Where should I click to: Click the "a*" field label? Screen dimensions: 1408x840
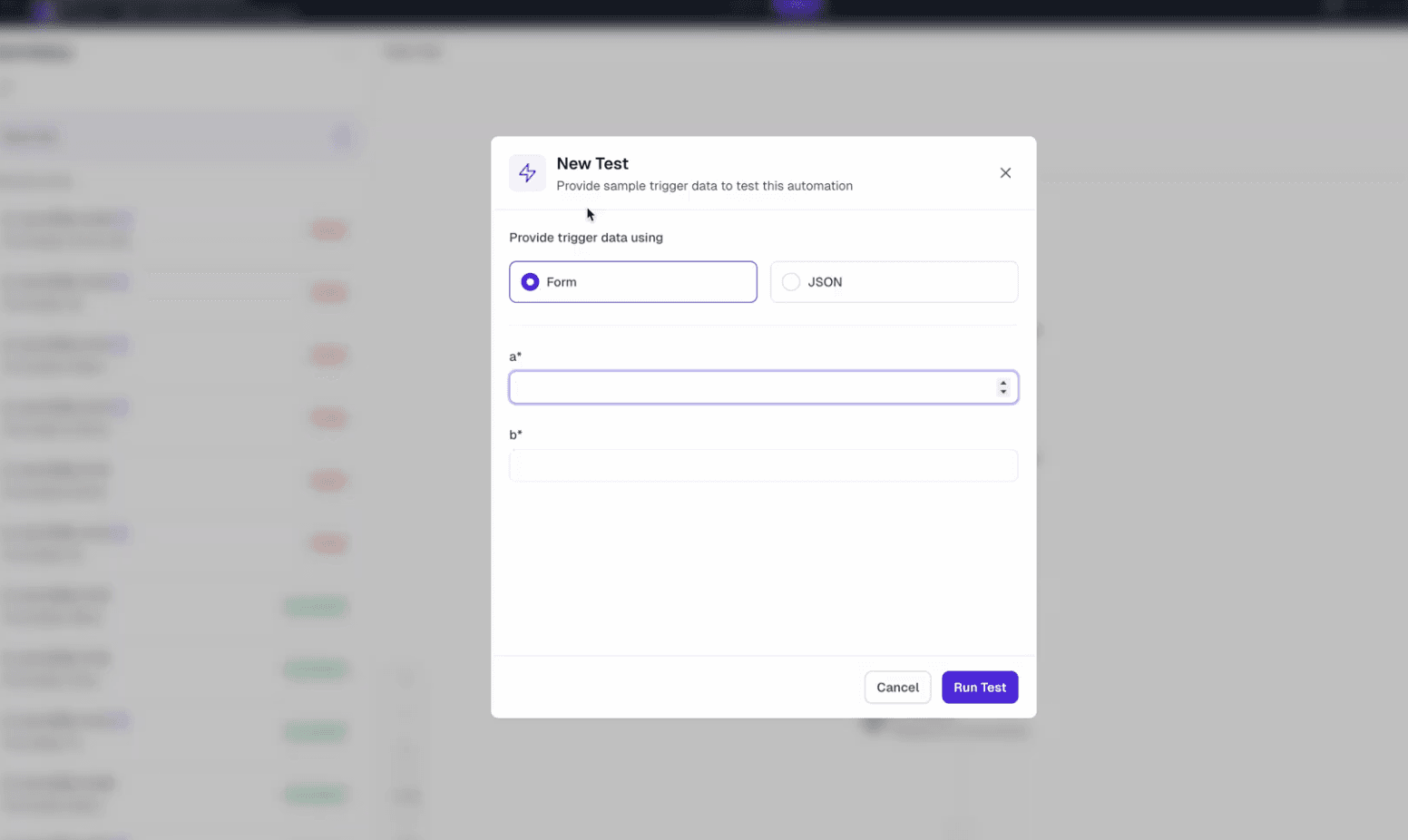(x=515, y=357)
